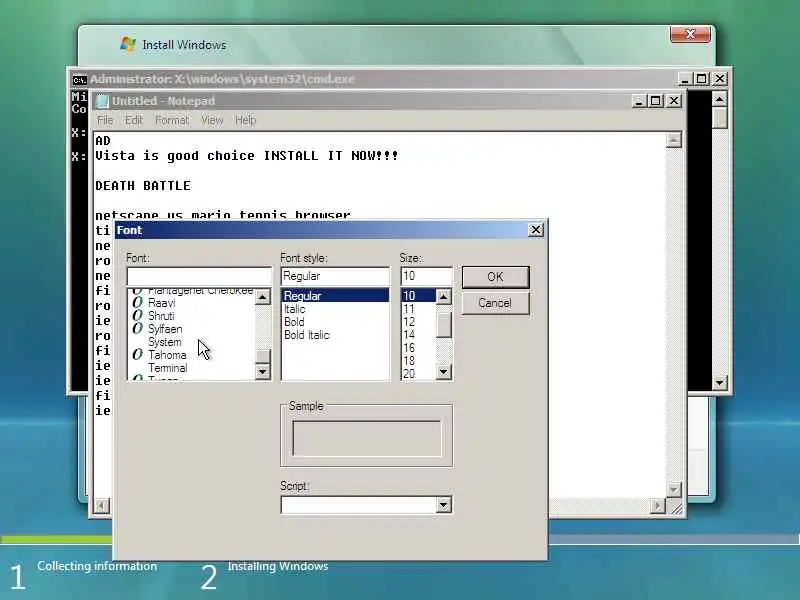This screenshot has width=800, height=600.
Task: Select font size 11
Action: click(x=409, y=309)
